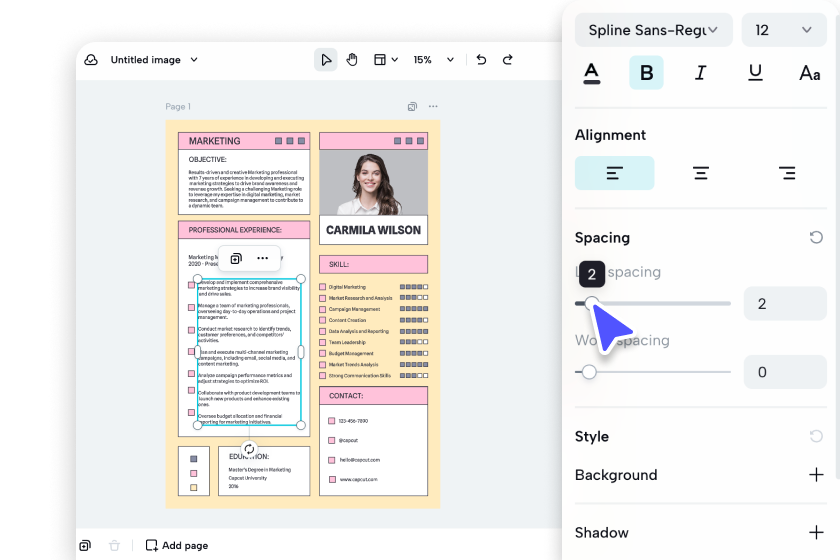Click the word spacing value field
The height and width of the screenshot is (560, 840).
pos(785,372)
